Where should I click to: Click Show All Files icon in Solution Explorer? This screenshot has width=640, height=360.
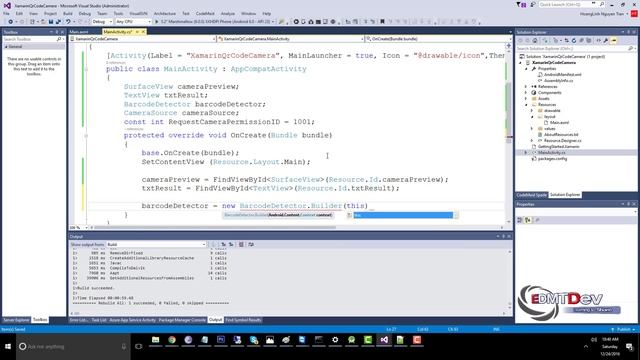[x=589, y=40]
